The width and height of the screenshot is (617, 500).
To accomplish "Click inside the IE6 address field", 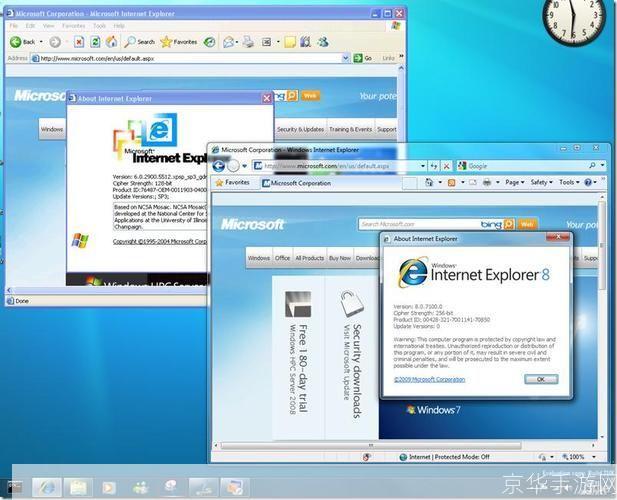I will pyautogui.click(x=187, y=58).
